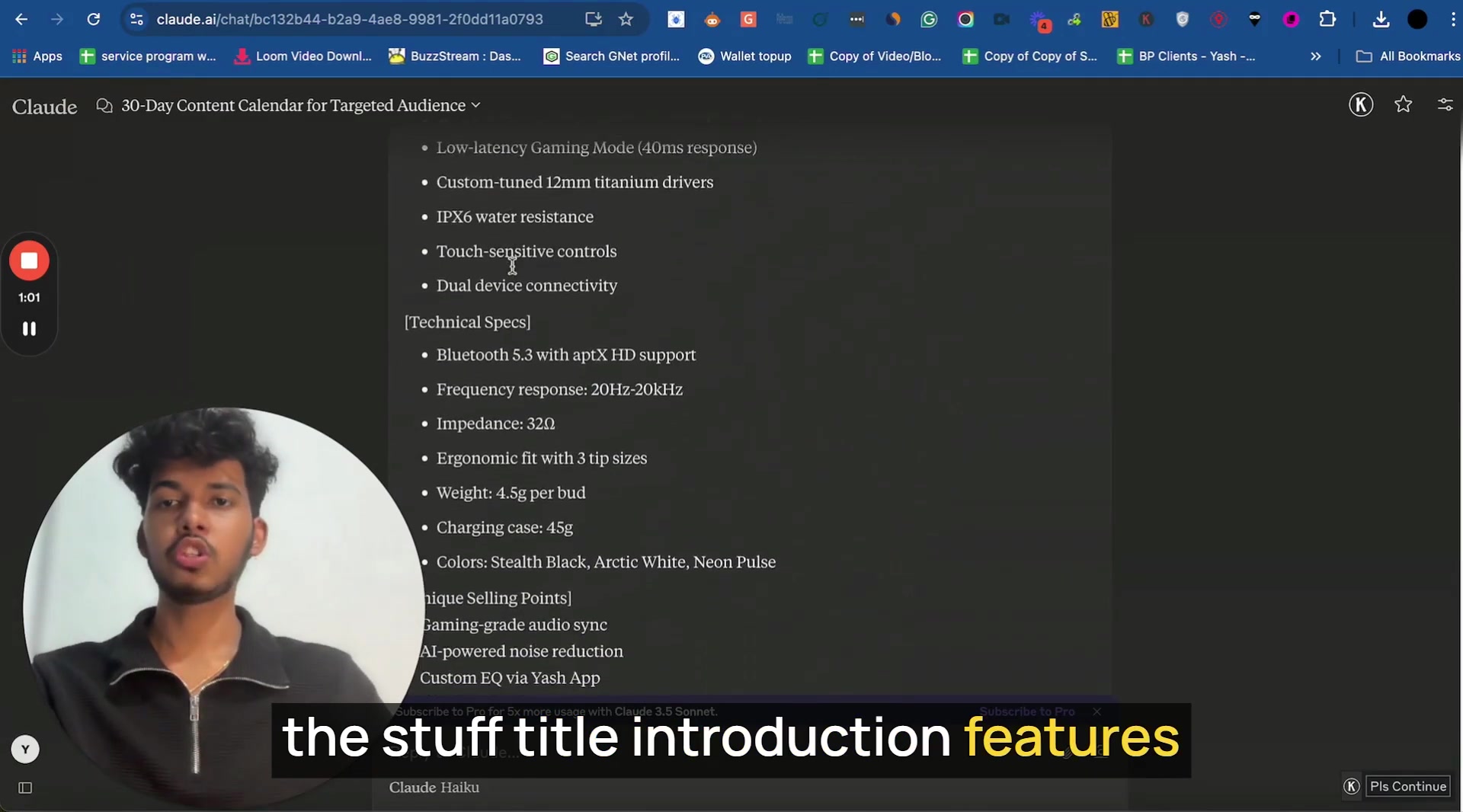Image resolution: width=1463 pixels, height=812 pixels.
Task: Bookmark this page with the star icon
Action: point(626,19)
